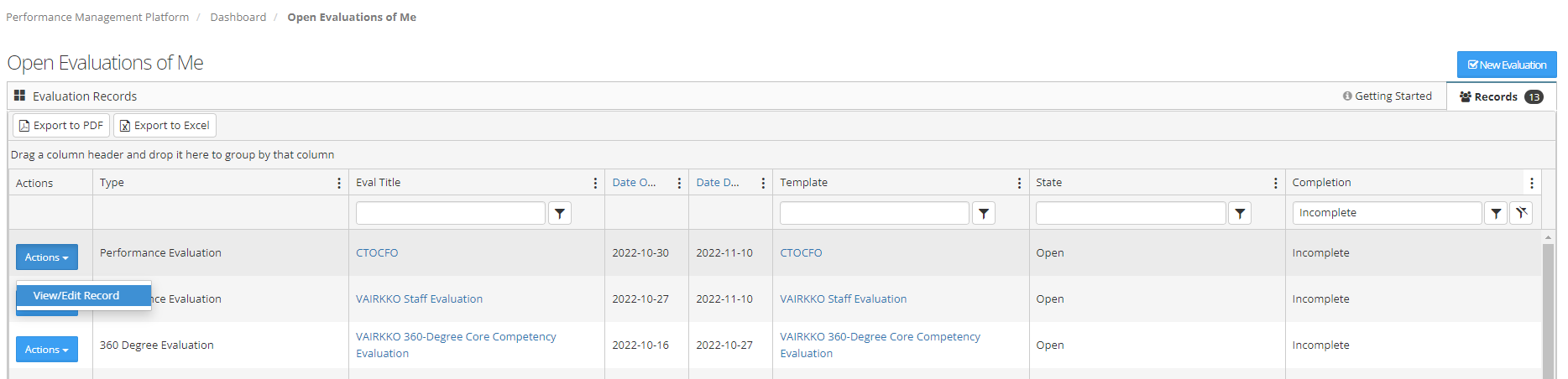Expand Actions dropdown for the CTOCFO row
1568x379 pixels.
pyautogui.click(x=47, y=257)
